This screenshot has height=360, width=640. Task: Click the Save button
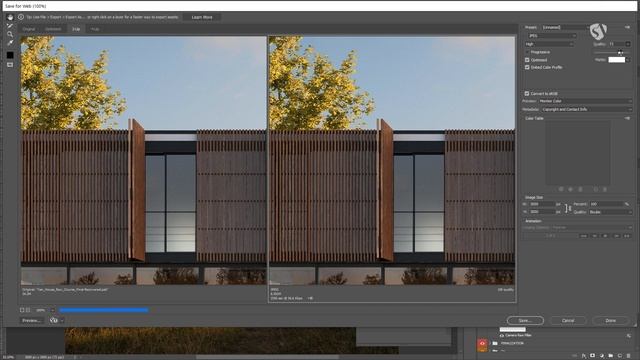pyautogui.click(x=525, y=320)
